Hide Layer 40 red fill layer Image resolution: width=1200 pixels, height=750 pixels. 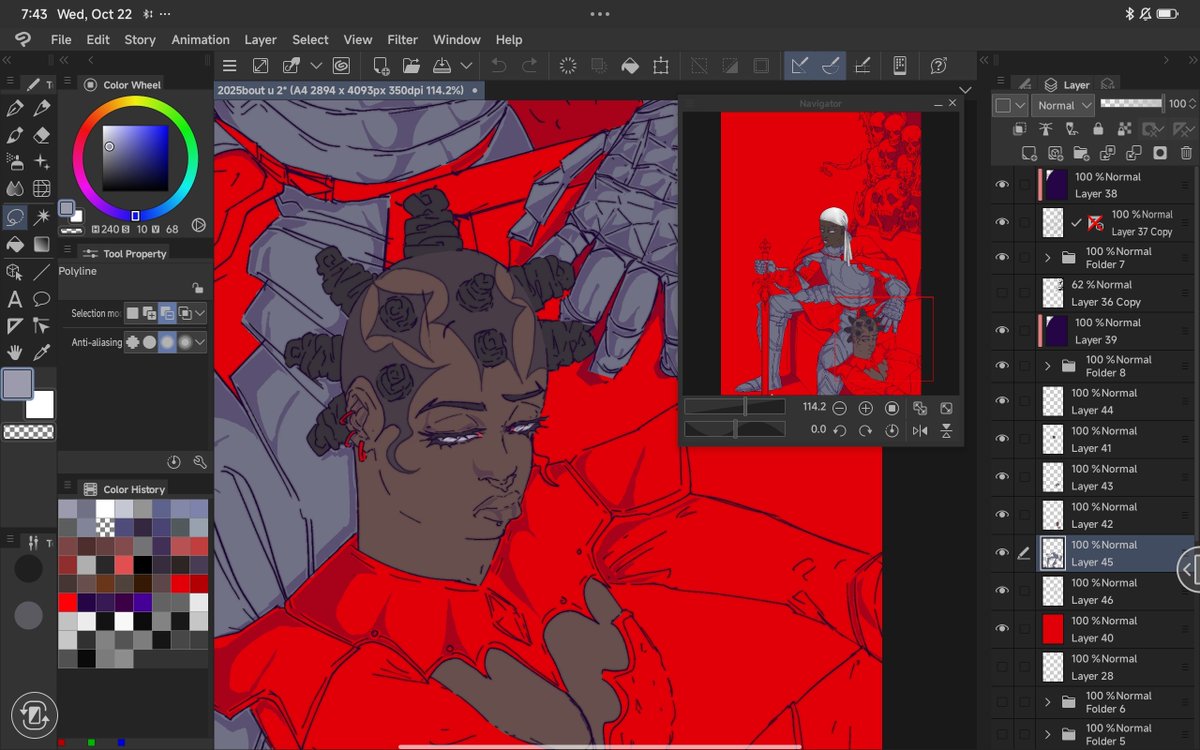(1002, 628)
